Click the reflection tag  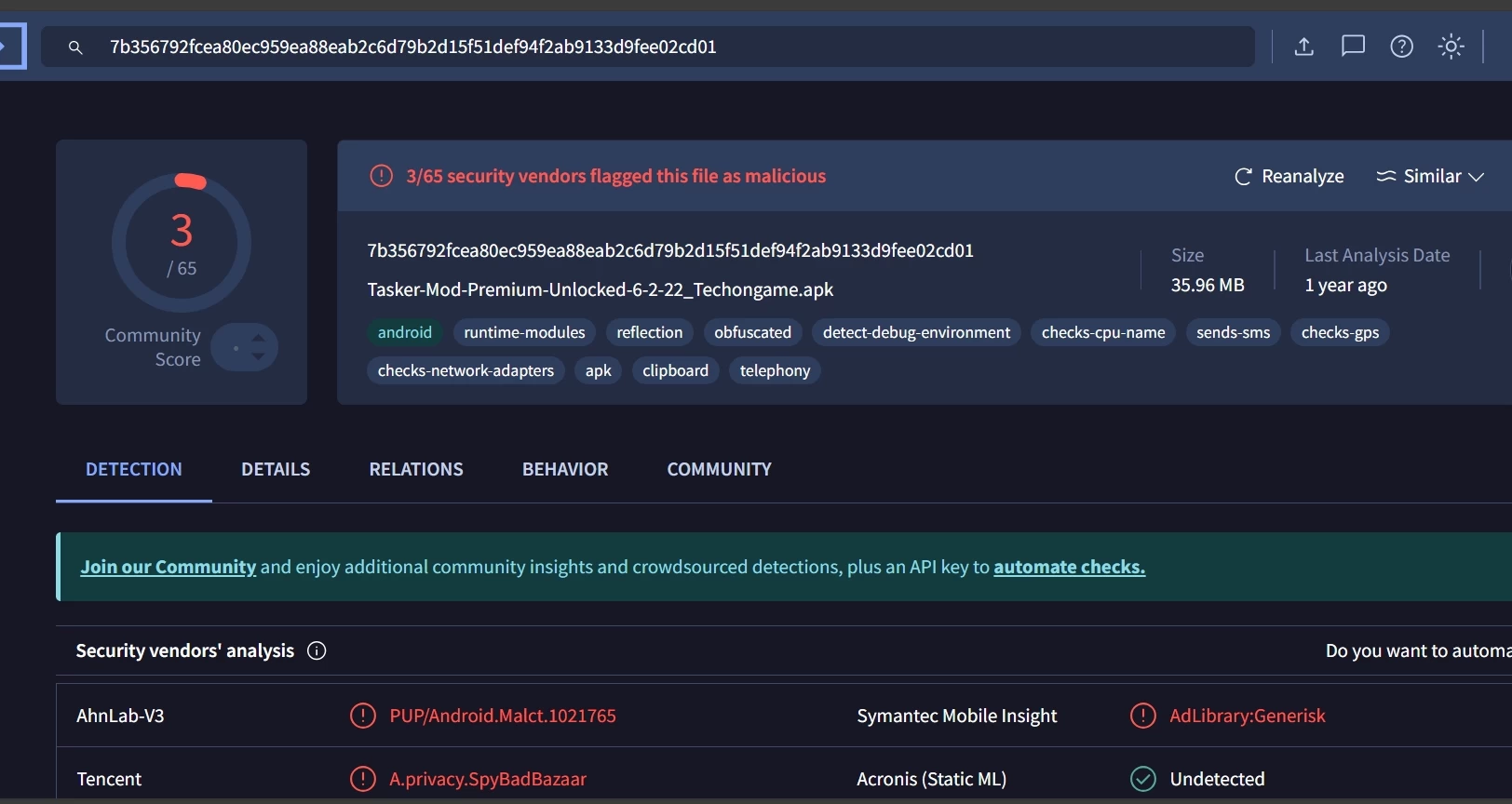650,332
